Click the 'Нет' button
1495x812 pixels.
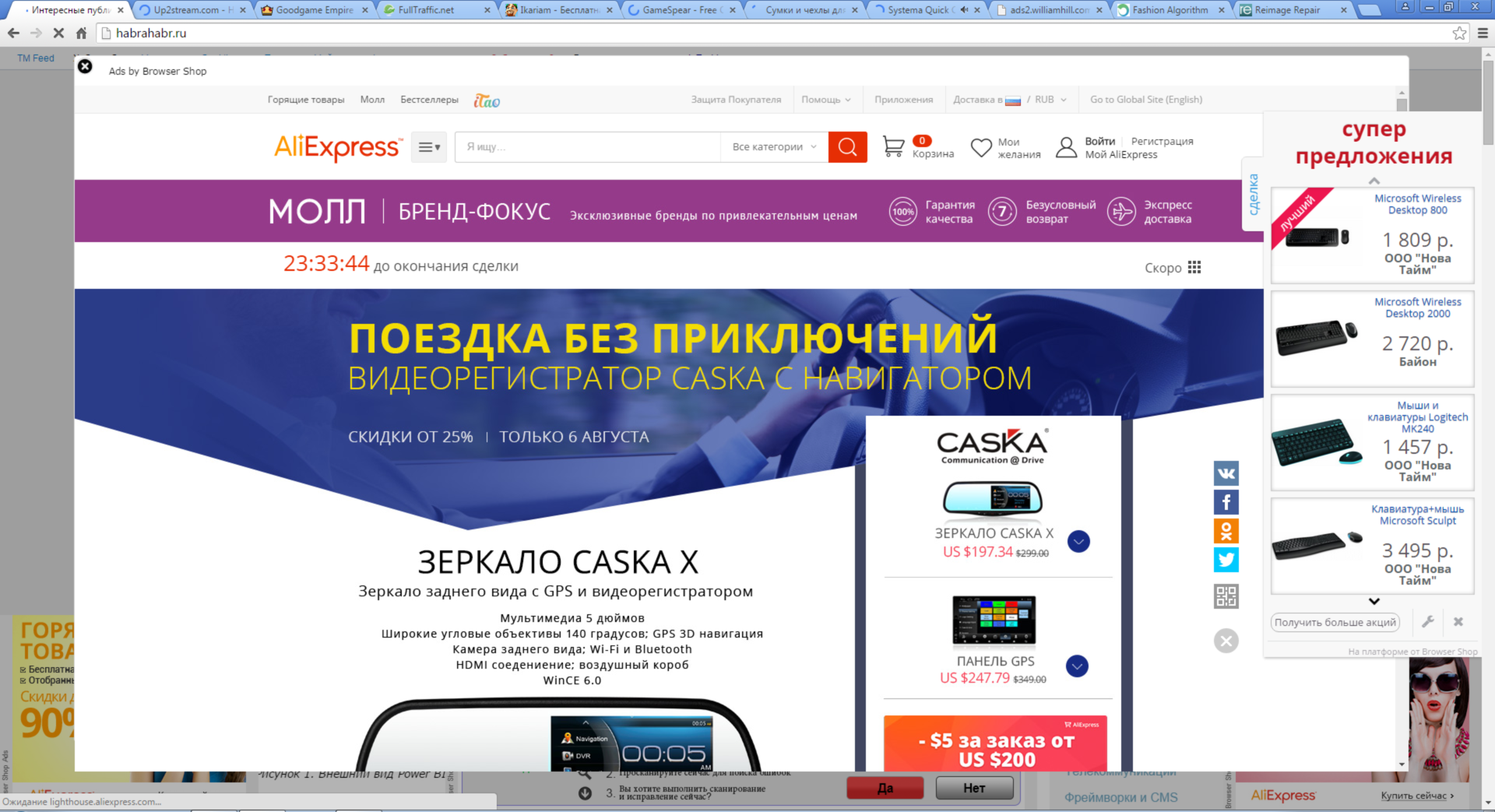[x=974, y=788]
